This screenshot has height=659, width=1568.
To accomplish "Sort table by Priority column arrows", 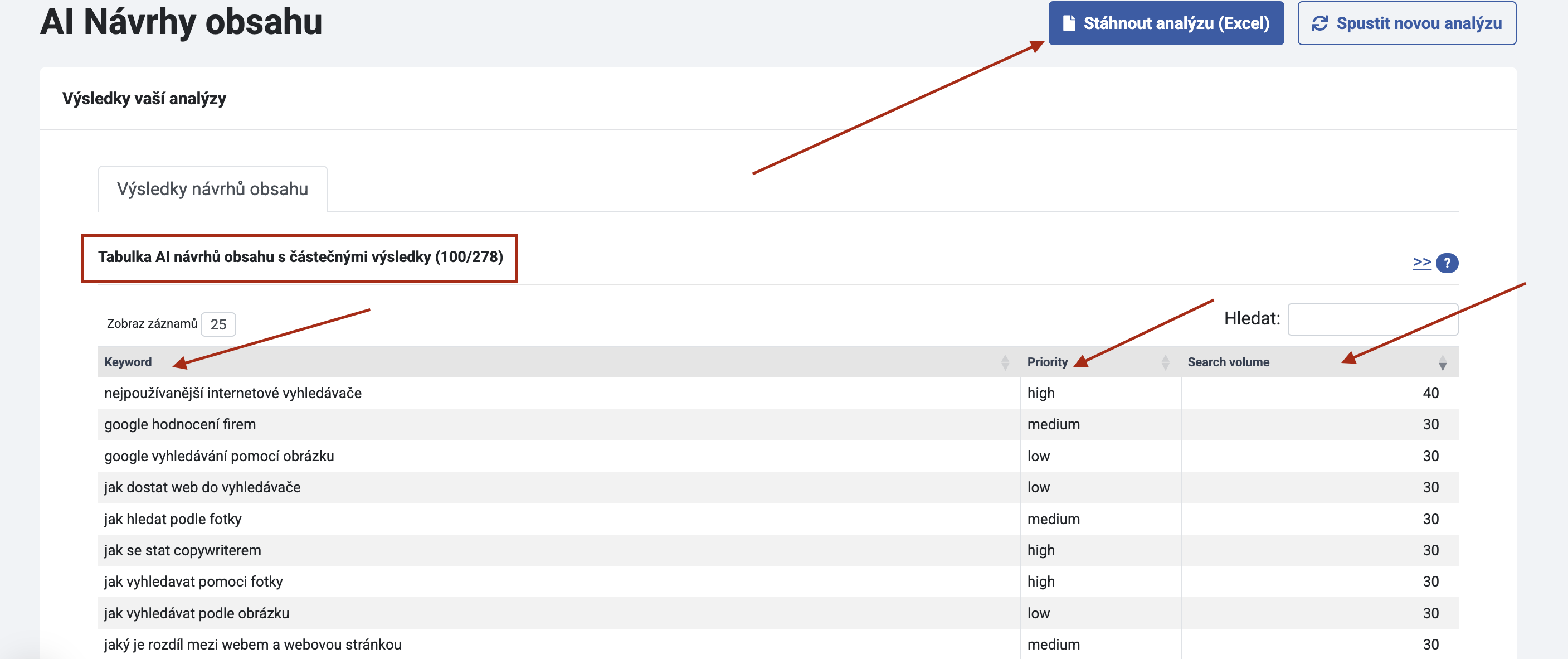I will coord(1165,362).
